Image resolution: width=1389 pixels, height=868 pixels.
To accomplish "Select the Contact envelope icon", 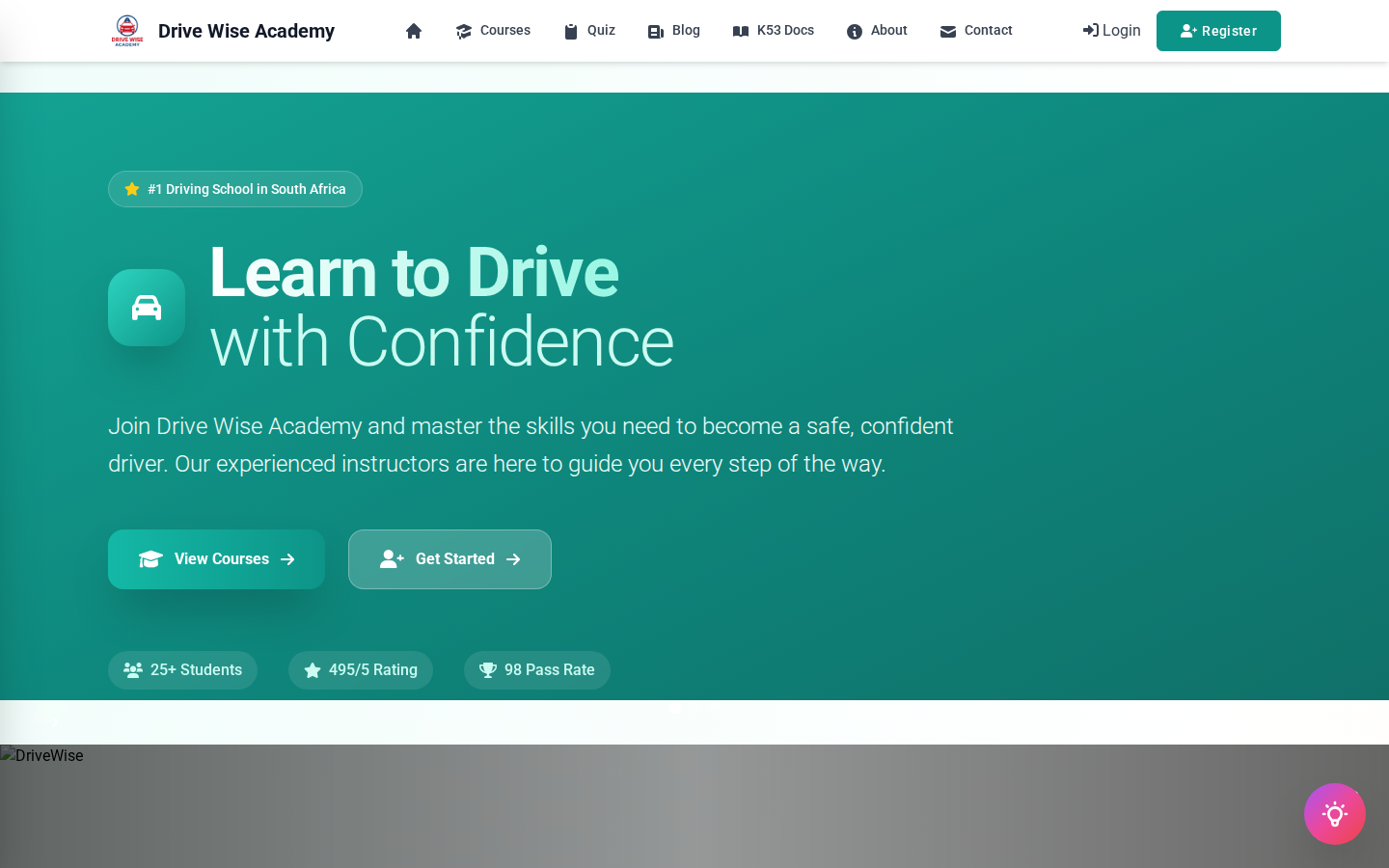I will (947, 31).
